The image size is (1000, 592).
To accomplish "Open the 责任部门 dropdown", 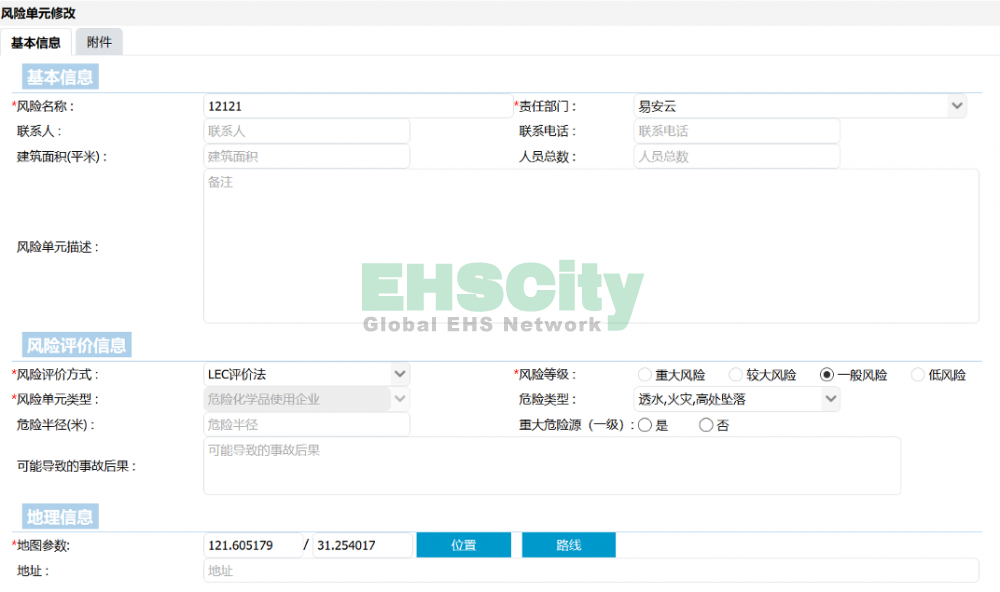I will (x=799, y=106).
